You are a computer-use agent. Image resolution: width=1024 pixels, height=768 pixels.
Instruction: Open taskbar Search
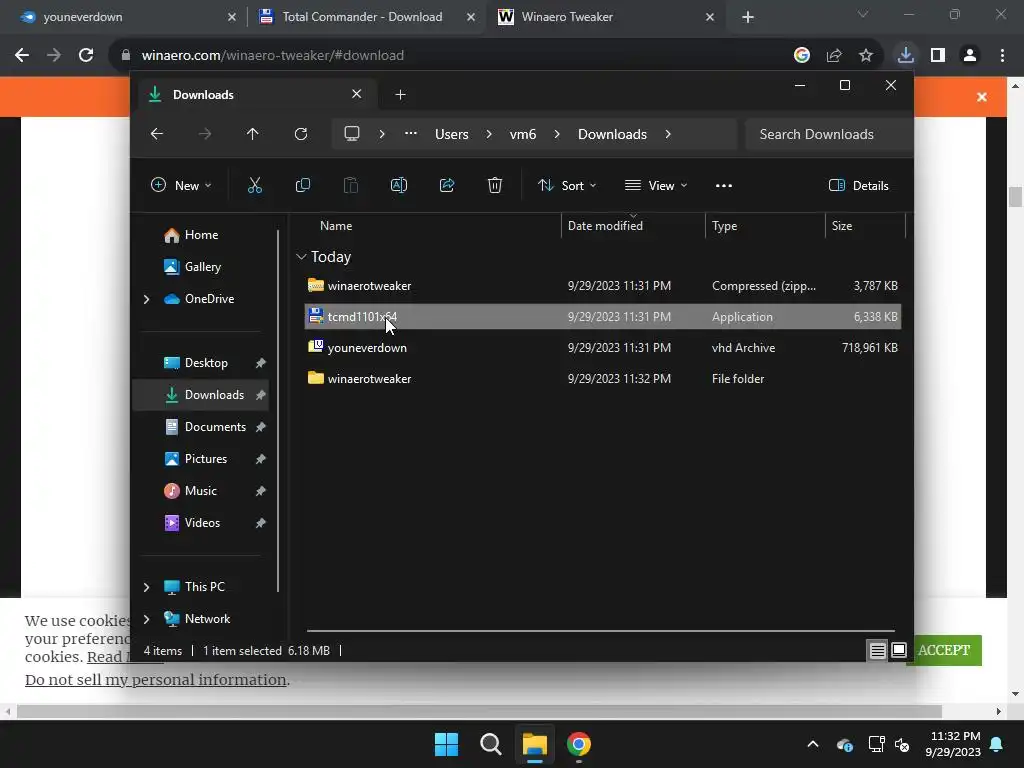490,744
